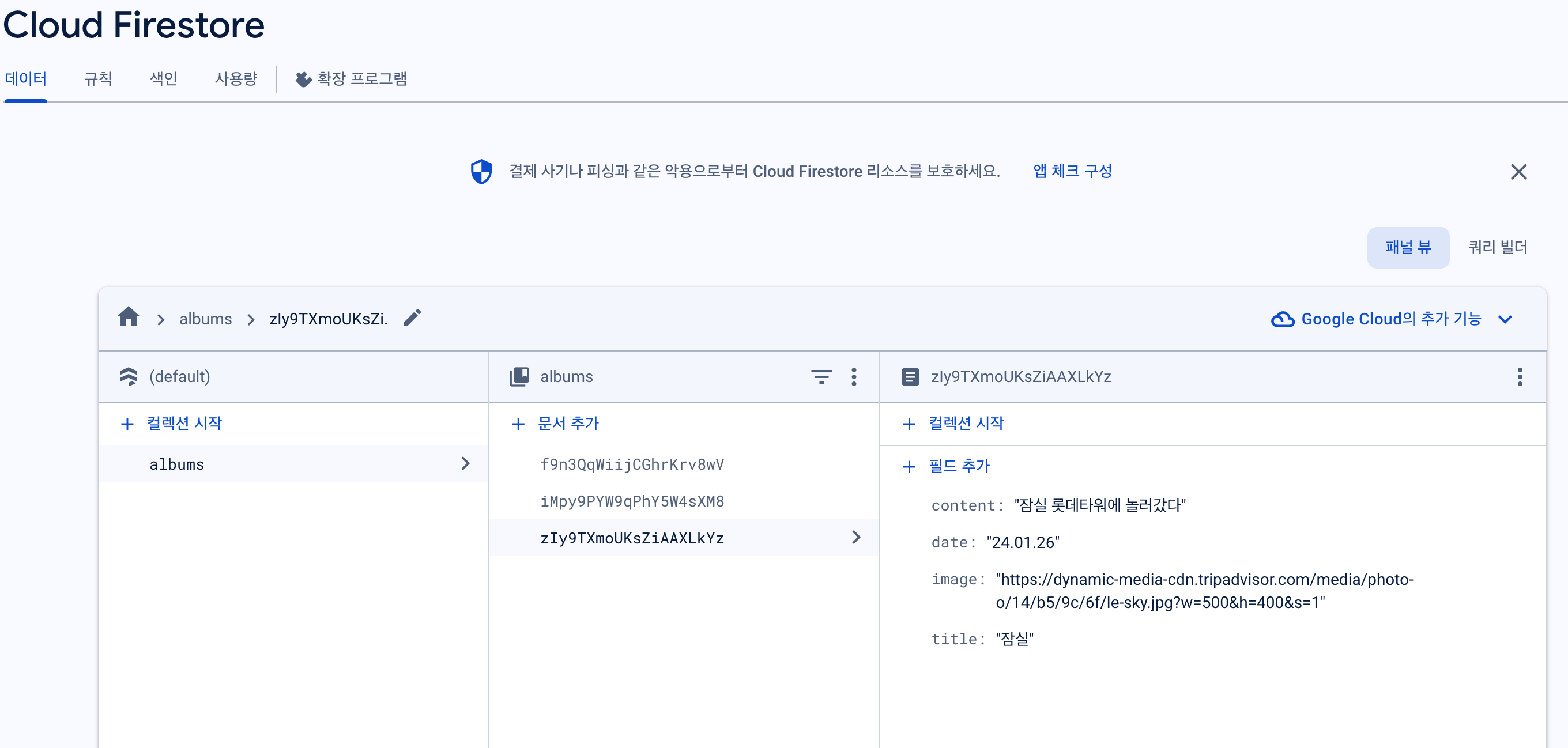Open the 확장 프로그램 tab
This screenshot has width=1568, height=748.
point(351,78)
